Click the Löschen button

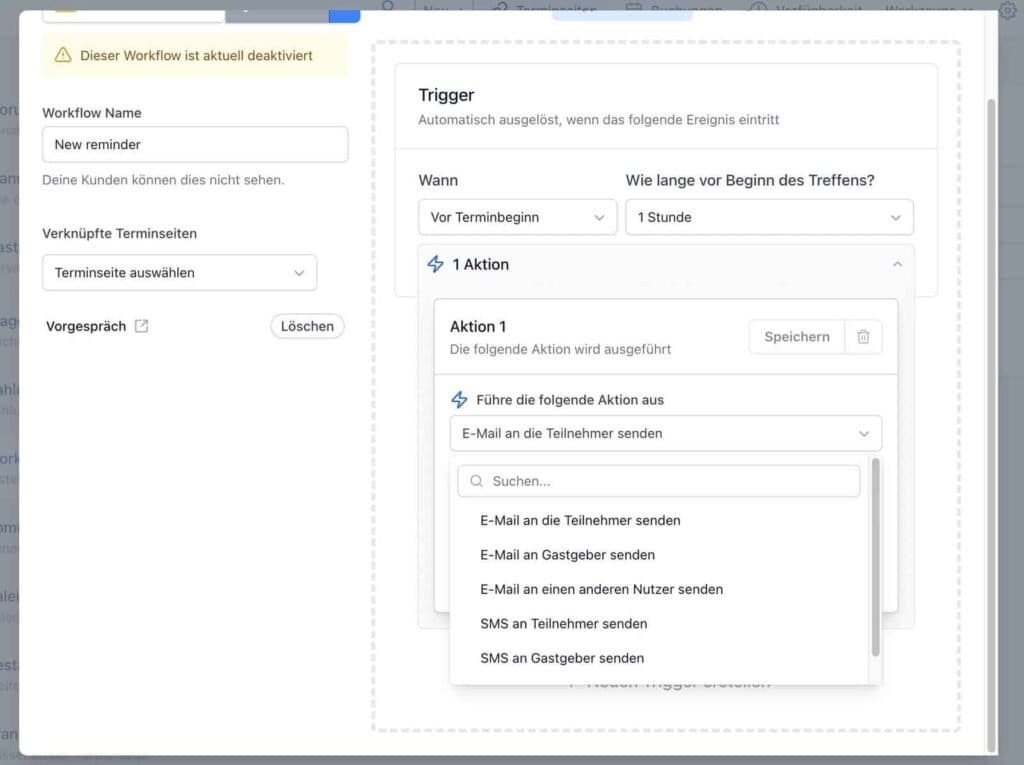click(x=307, y=326)
